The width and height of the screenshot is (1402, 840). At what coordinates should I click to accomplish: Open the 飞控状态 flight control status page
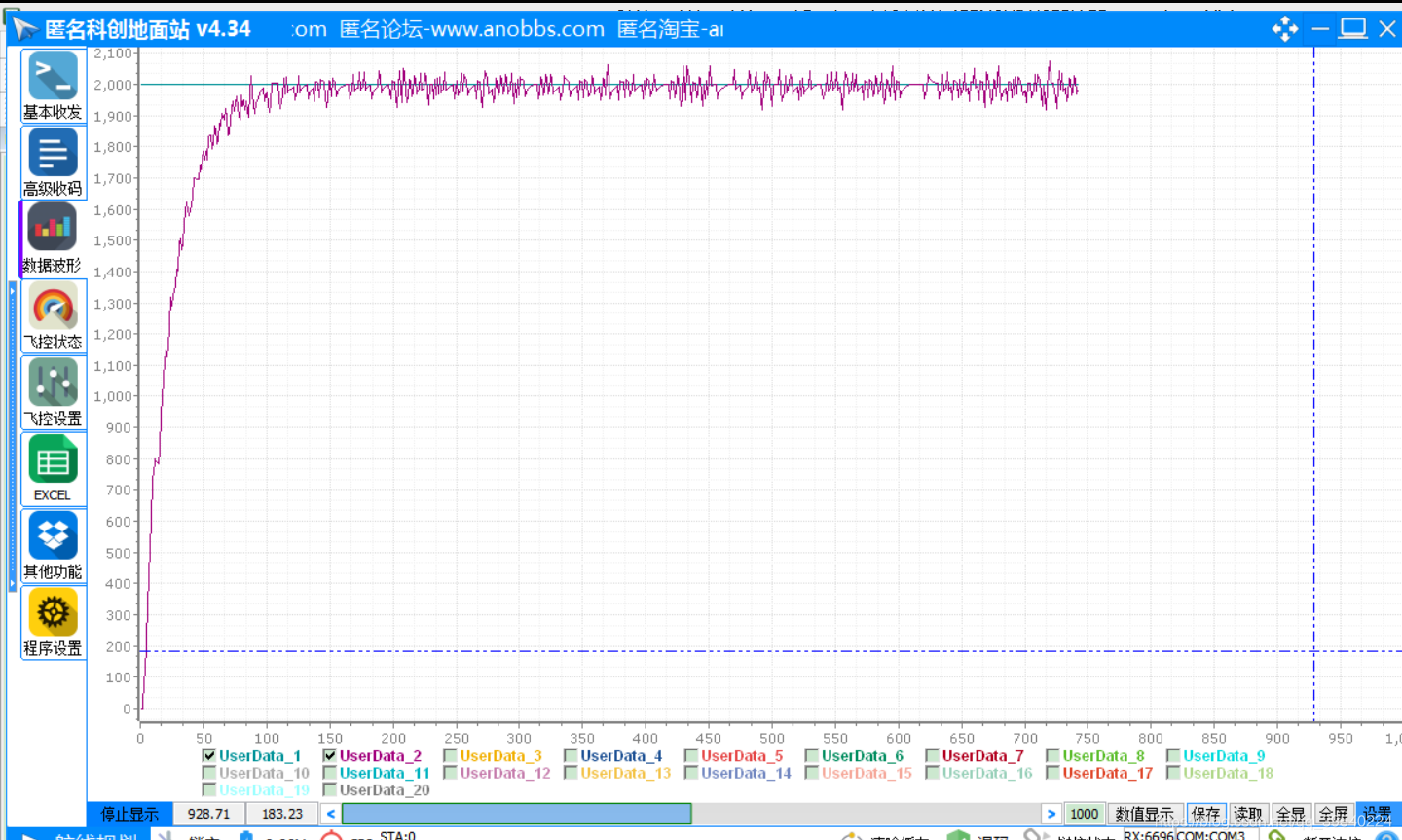pyautogui.click(x=54, y=316)
